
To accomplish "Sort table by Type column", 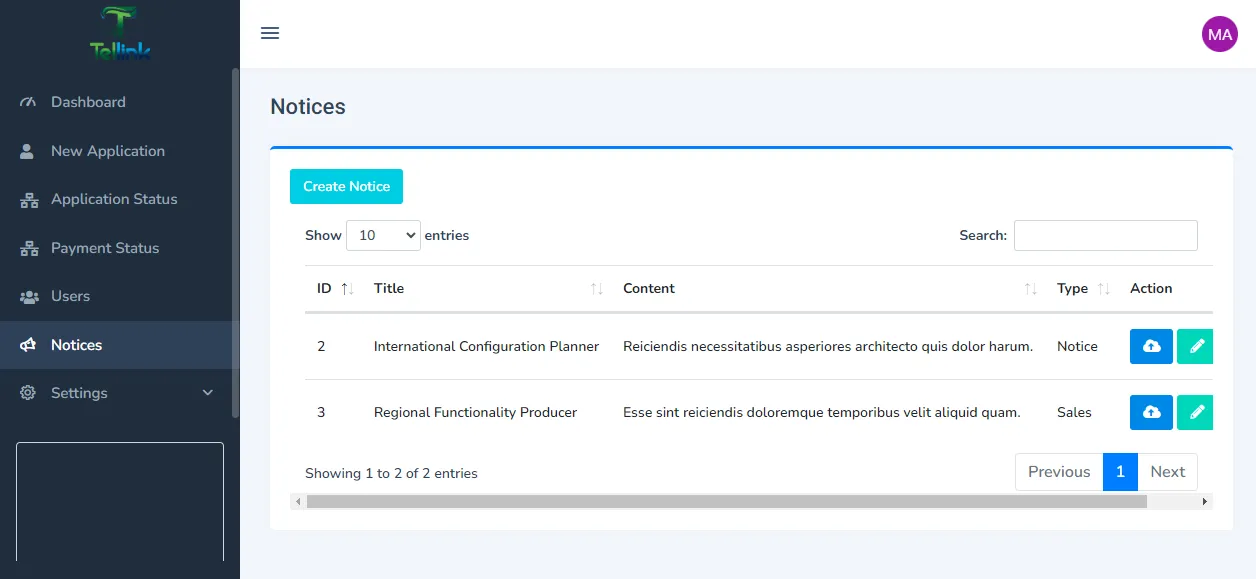I will point(1082,288).
